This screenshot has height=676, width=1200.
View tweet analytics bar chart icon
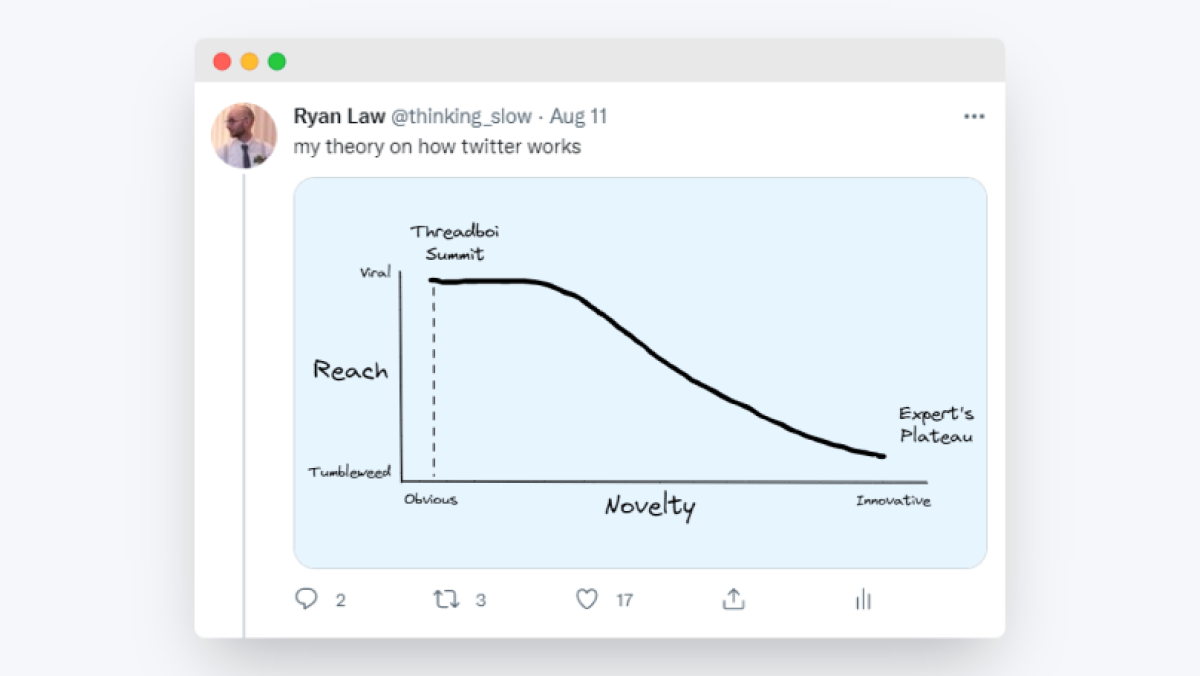pyautogui.click(x=864, y=599)
